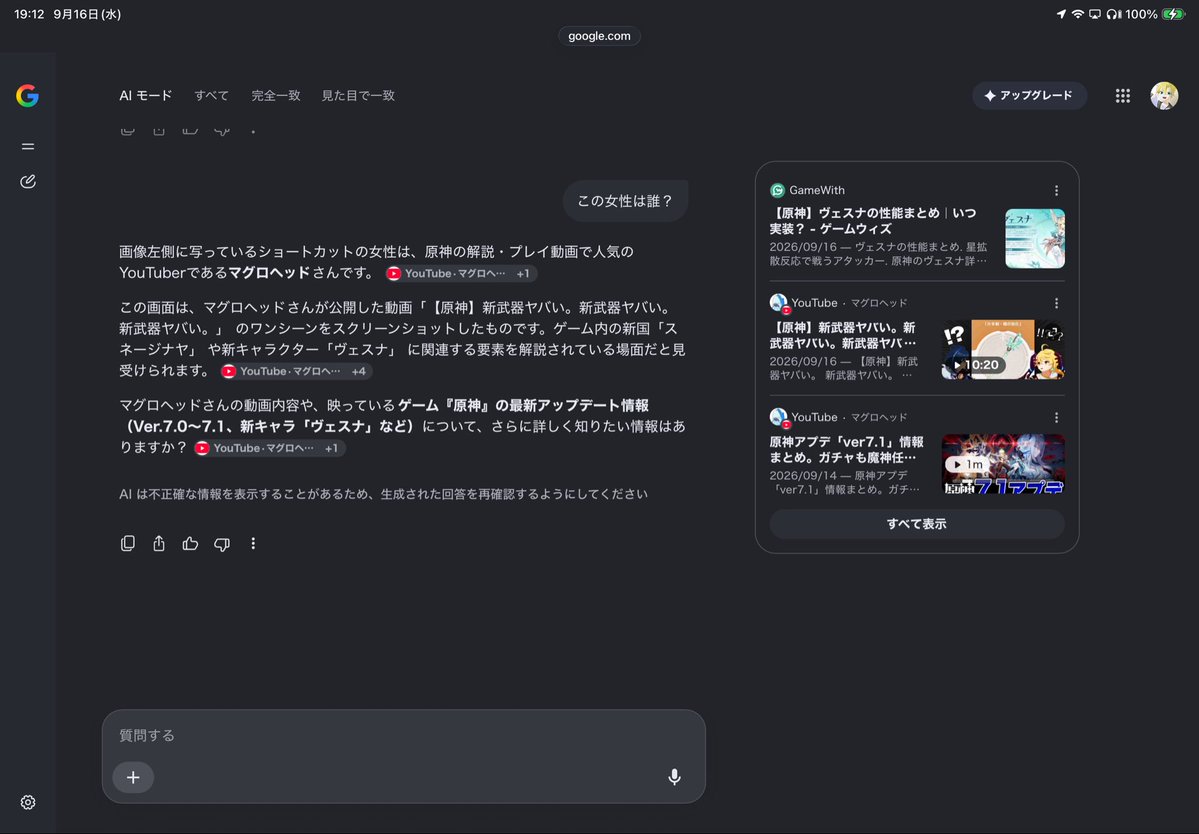The width and height of the screenshot is (1199, 834).
Task: Give thumbs down to the response
Action: [x=222, y=544]
